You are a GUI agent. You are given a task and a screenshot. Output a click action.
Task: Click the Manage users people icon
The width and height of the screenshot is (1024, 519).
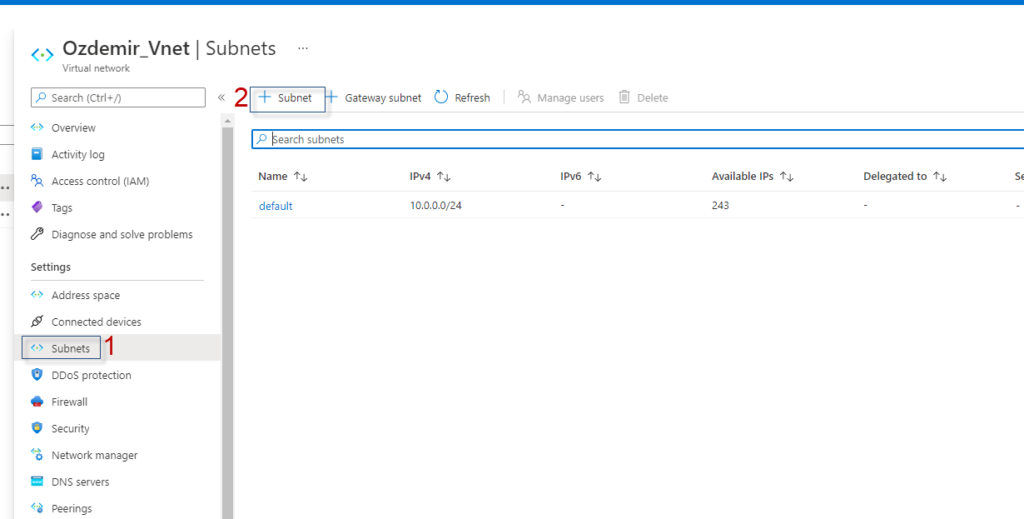point(524,97)
